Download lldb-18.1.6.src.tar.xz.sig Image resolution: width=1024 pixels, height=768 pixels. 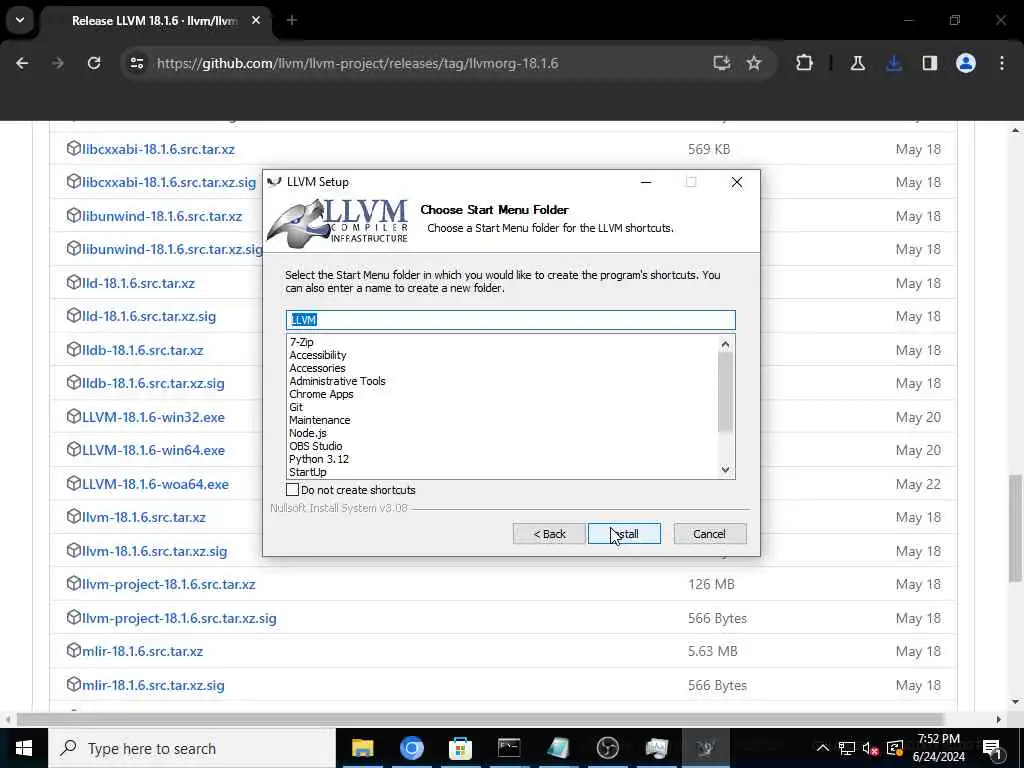153,383
